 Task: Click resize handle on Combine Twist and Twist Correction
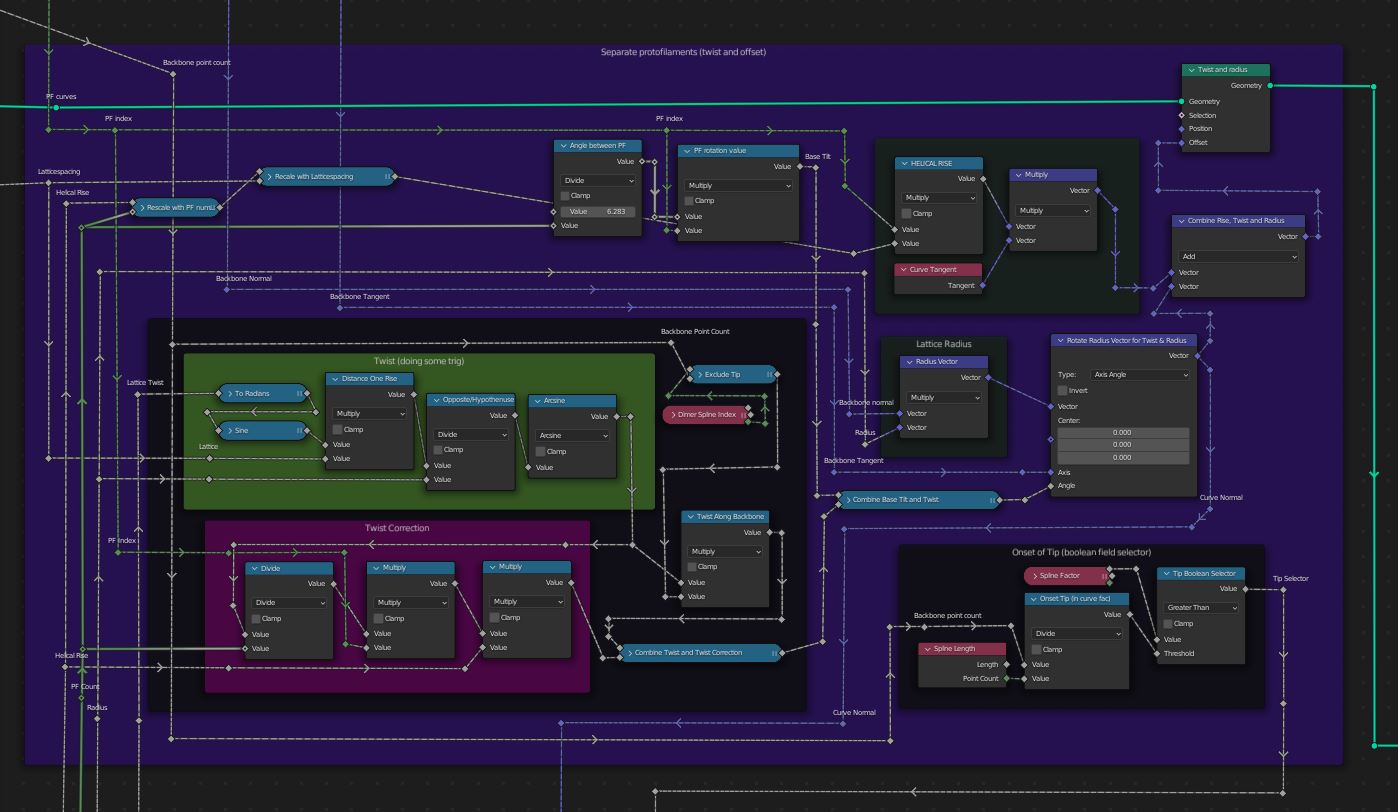coord(774,653)
